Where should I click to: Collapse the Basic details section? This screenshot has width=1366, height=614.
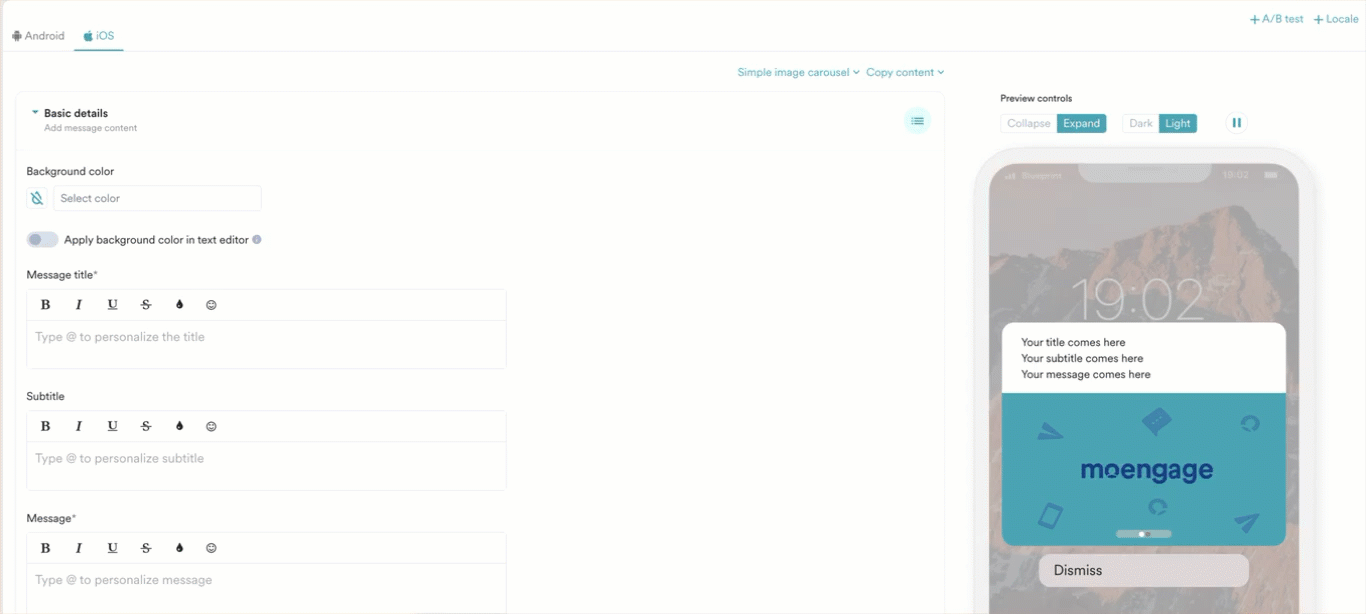36,113
